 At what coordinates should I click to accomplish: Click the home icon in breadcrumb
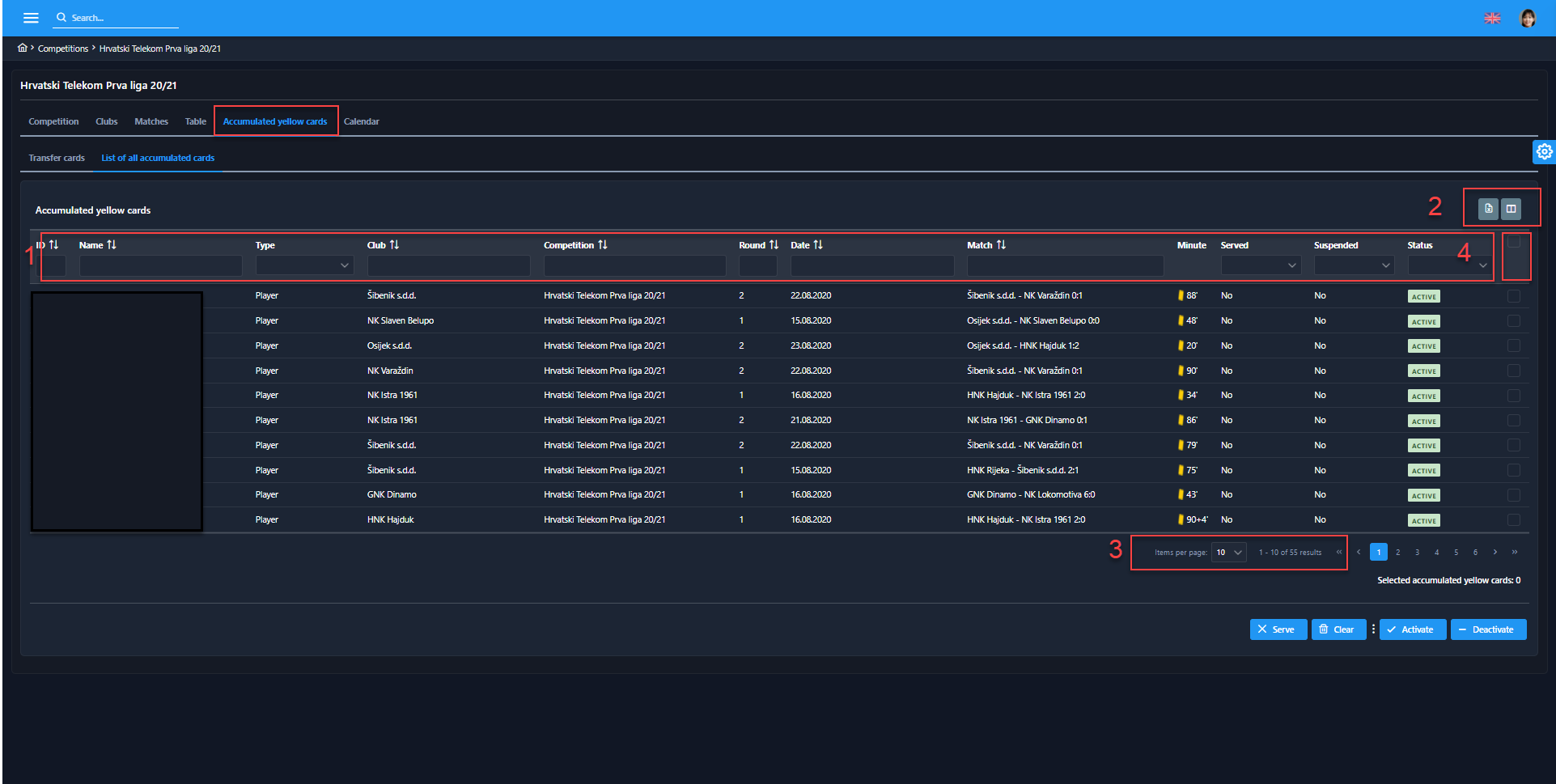[23, 48]
